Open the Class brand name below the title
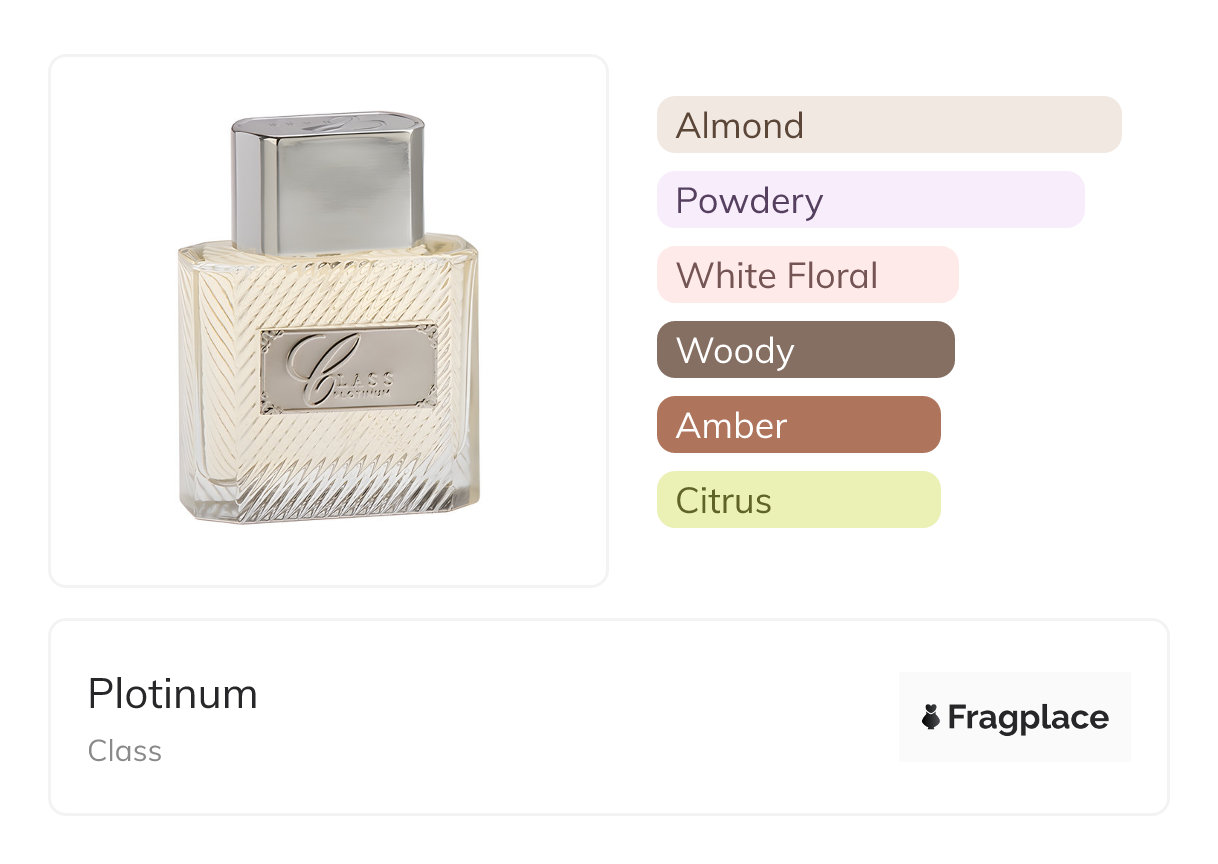This screenshot has height=864, width=1218. (x=125, y=751)
